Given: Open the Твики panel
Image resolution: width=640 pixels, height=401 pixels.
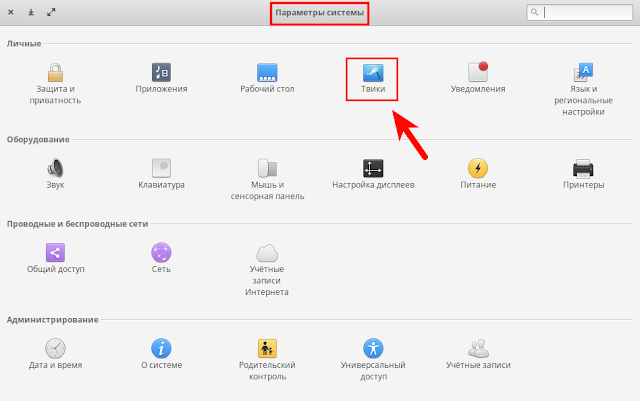Looking at the screenshot, I should tap(373, 78).
